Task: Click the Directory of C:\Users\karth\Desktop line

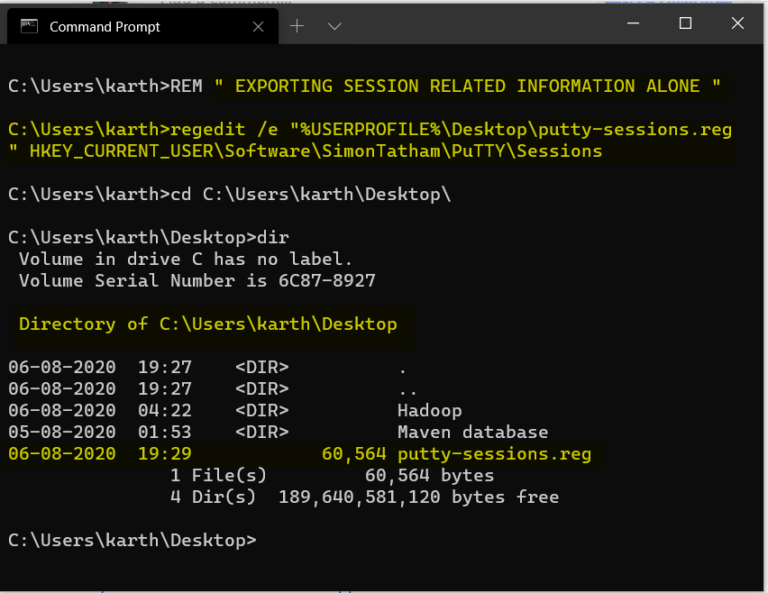Action: click(x=208, y=324)
